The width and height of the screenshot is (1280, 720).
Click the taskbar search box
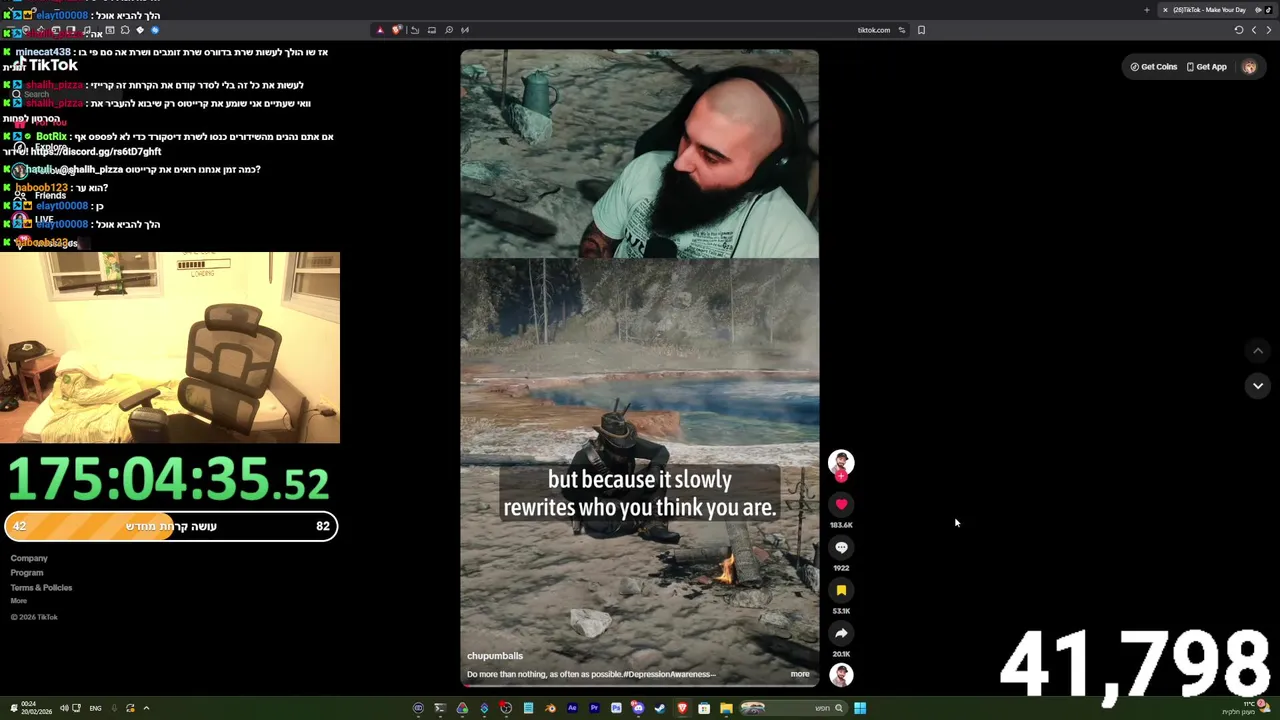pyautogui.click(x=794, y=709)
